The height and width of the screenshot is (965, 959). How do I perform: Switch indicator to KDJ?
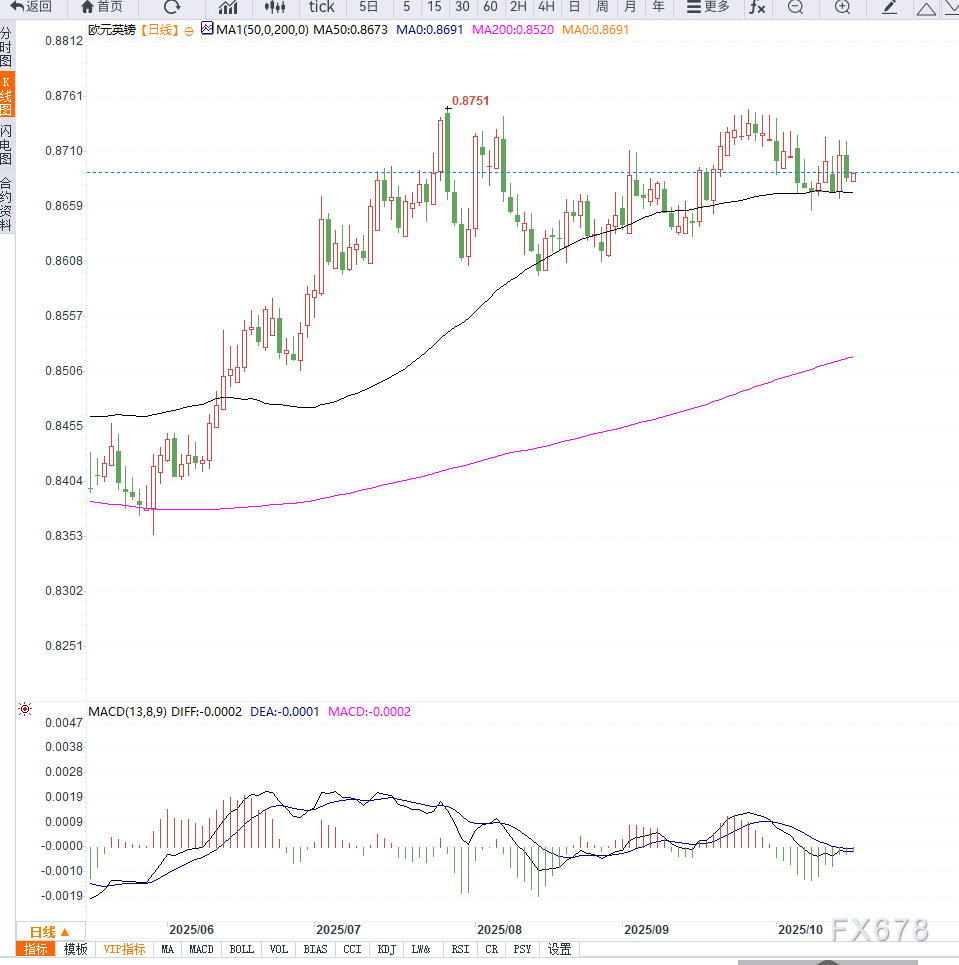point(387,949)
